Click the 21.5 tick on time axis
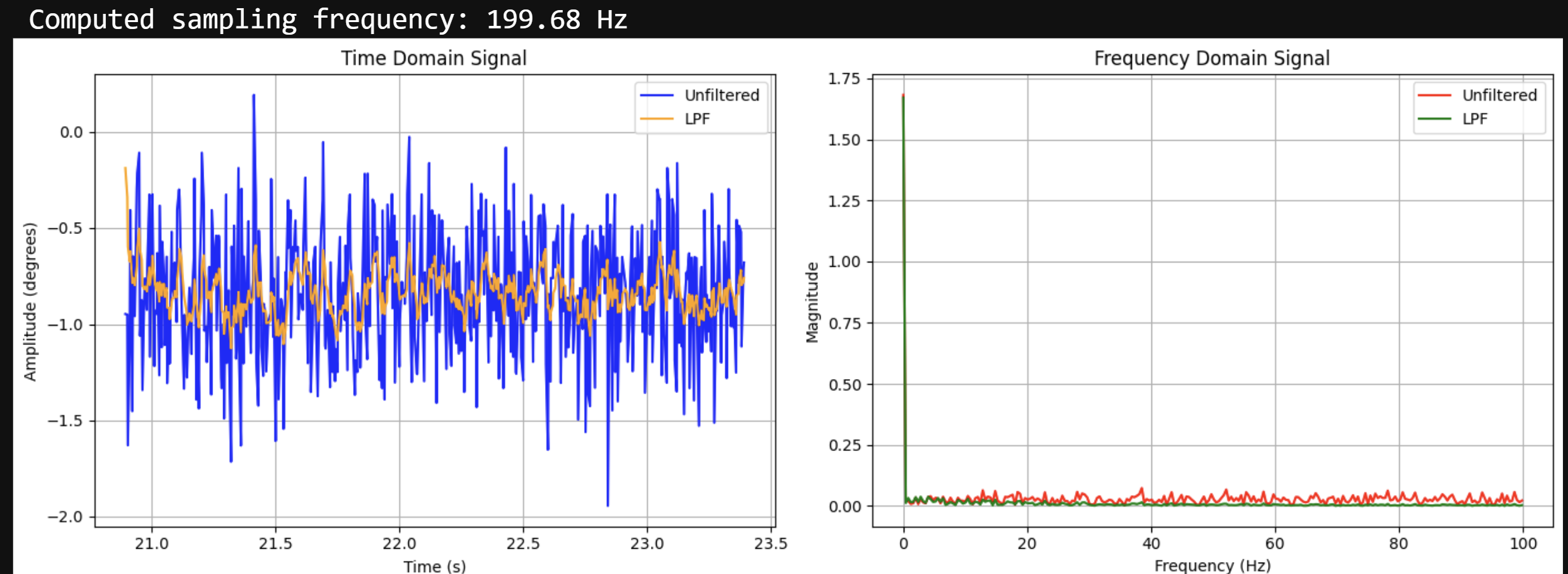Viewport: 1568px width, 574px height. pyautogui.click(x=275, y=544)
